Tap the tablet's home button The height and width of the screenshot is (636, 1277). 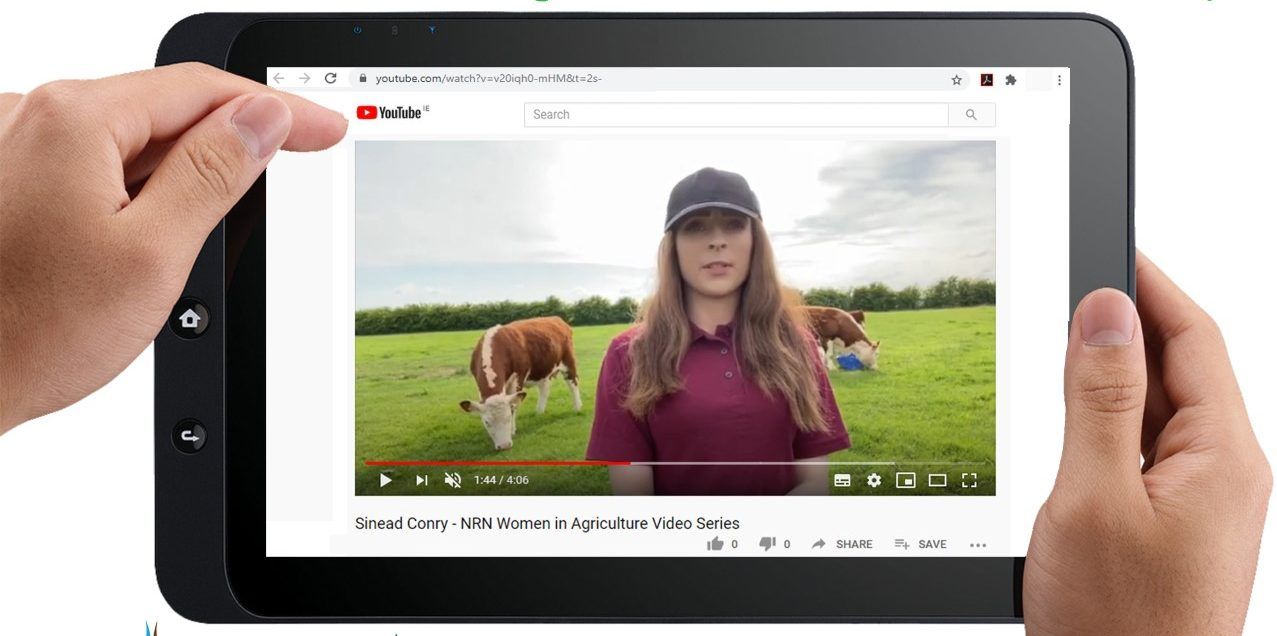pyautogui.click(x=190, y=318)
